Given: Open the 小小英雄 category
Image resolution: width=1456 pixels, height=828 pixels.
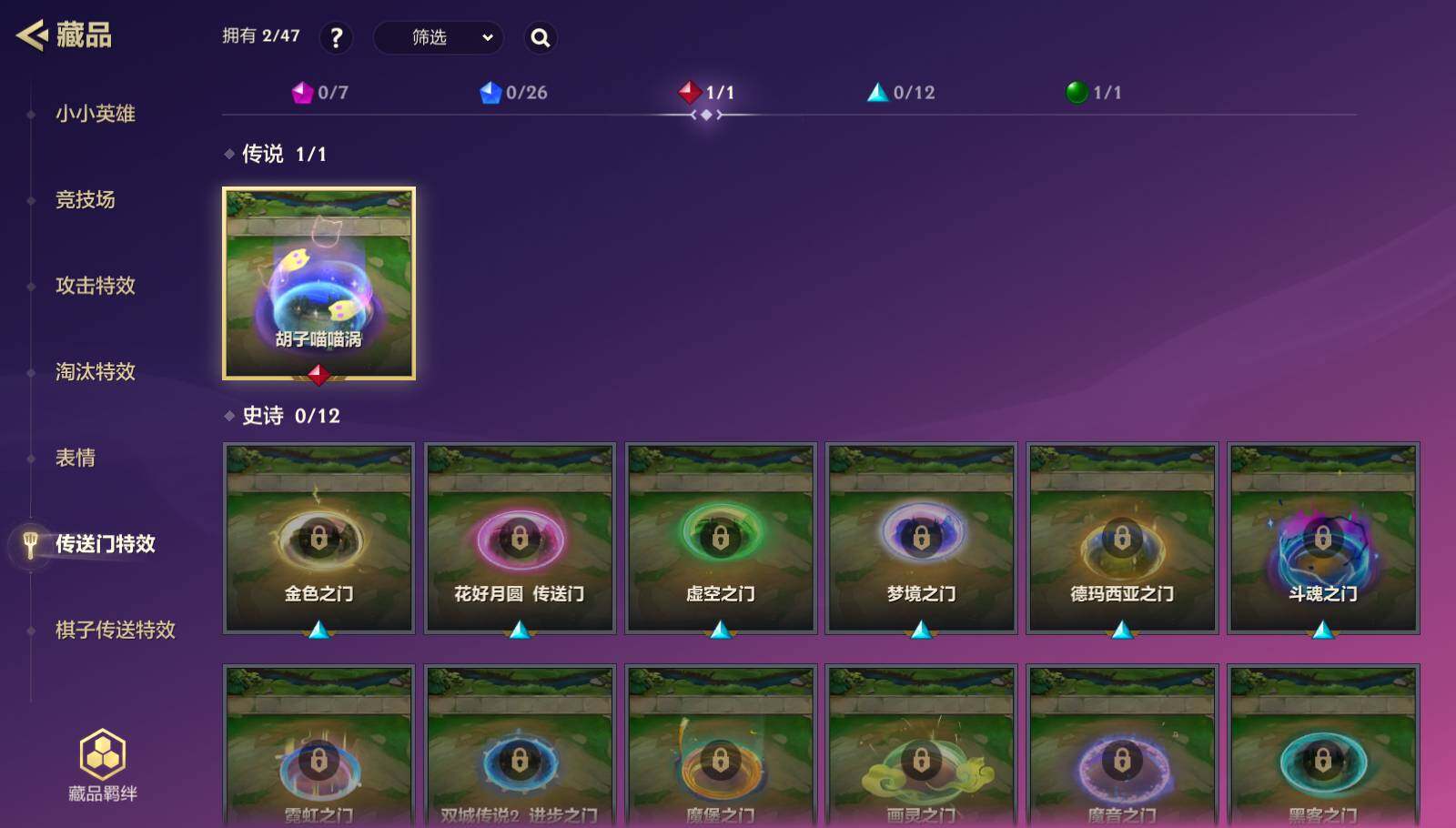Looking at the screenshot, I should click(x=96, y=114).
